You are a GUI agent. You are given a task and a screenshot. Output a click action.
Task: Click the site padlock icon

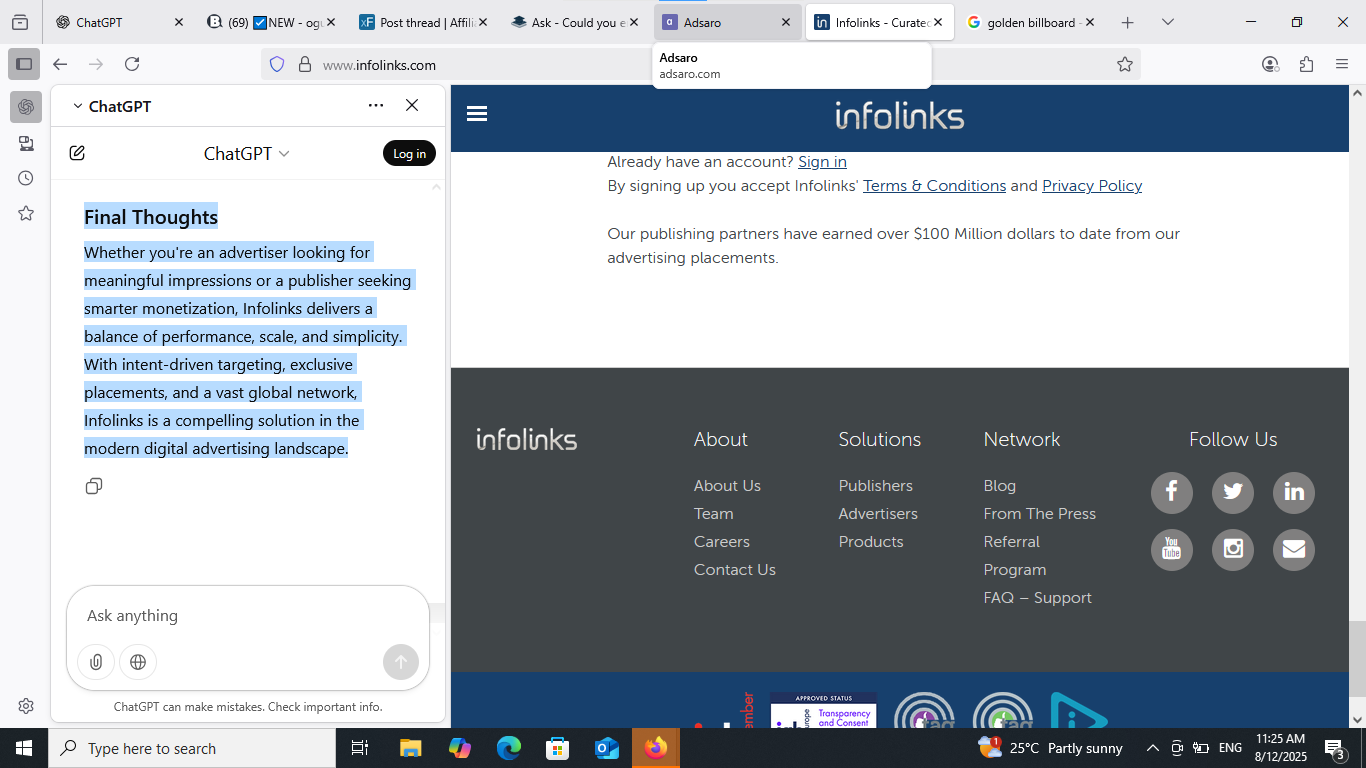click(305, 65)
